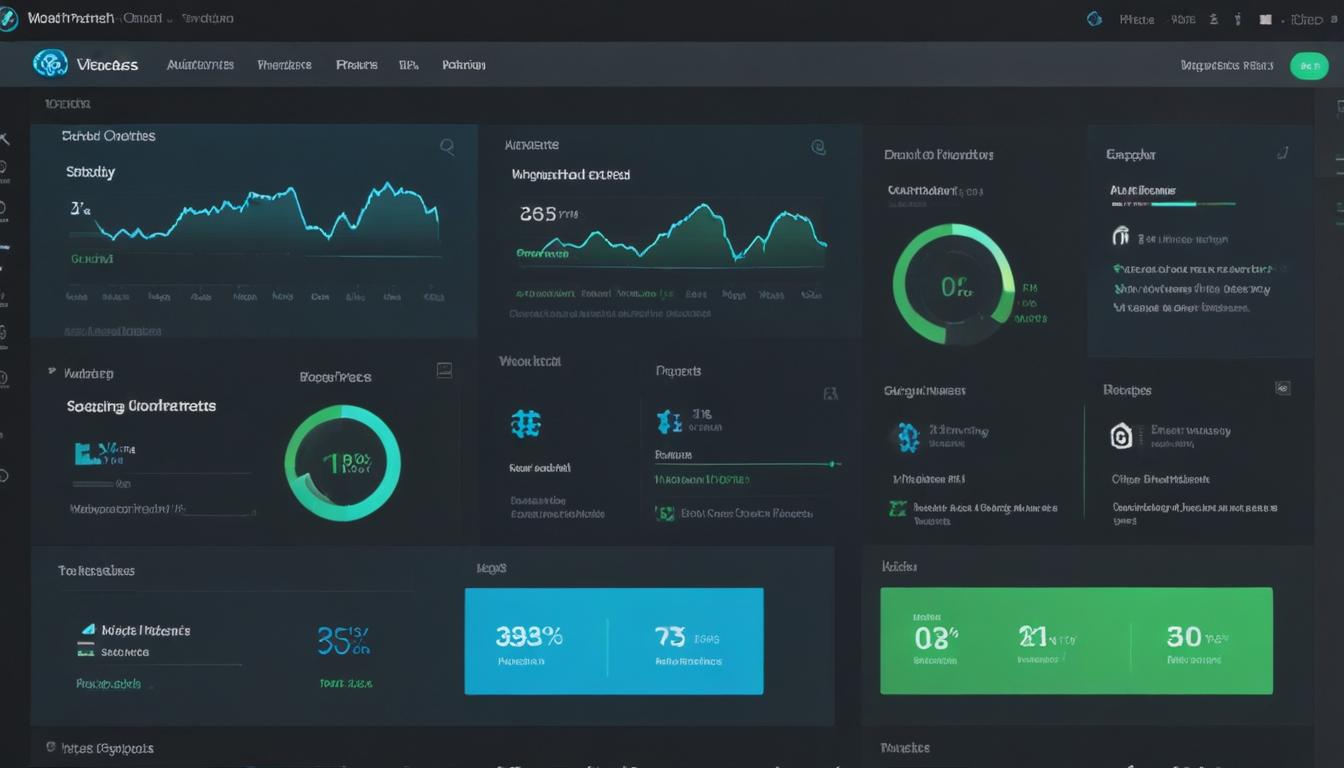Click the magnifier icon in first chart panel
The width and height of the screenshot is (1344, 768).
point(447,147)
